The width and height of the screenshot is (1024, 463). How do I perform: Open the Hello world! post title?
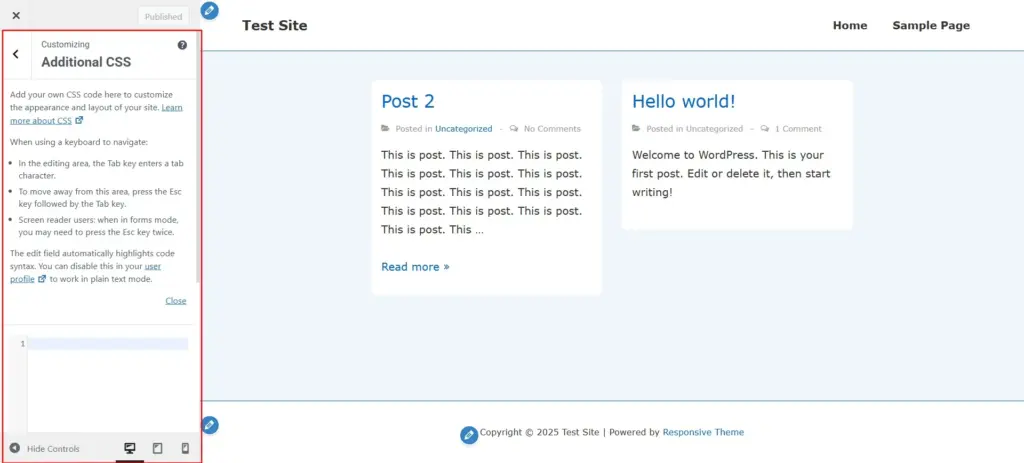pyautogui.click(x=684, y=101)
